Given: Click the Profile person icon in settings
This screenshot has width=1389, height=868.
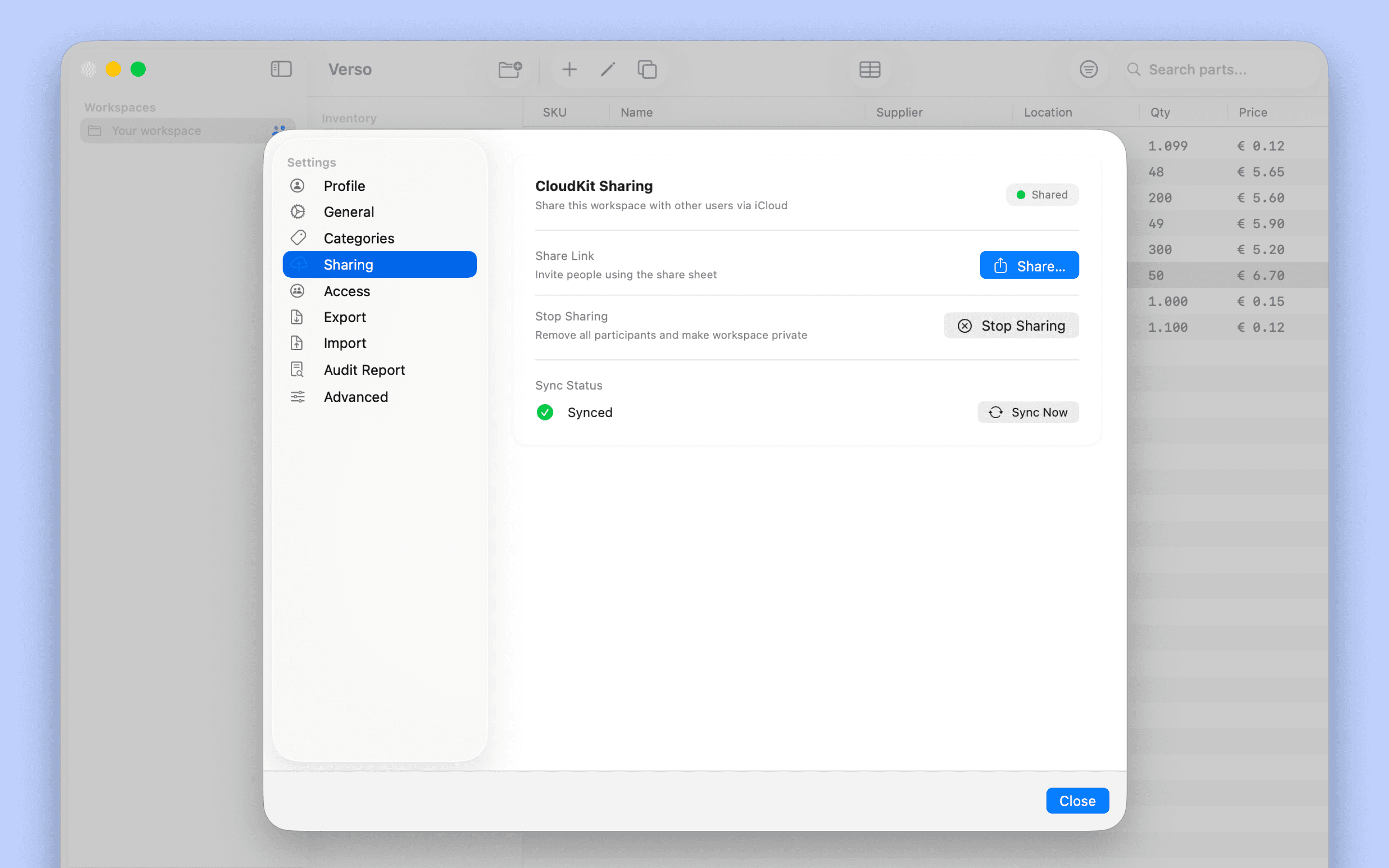Looking at the screenshot, I should point(297,186).
